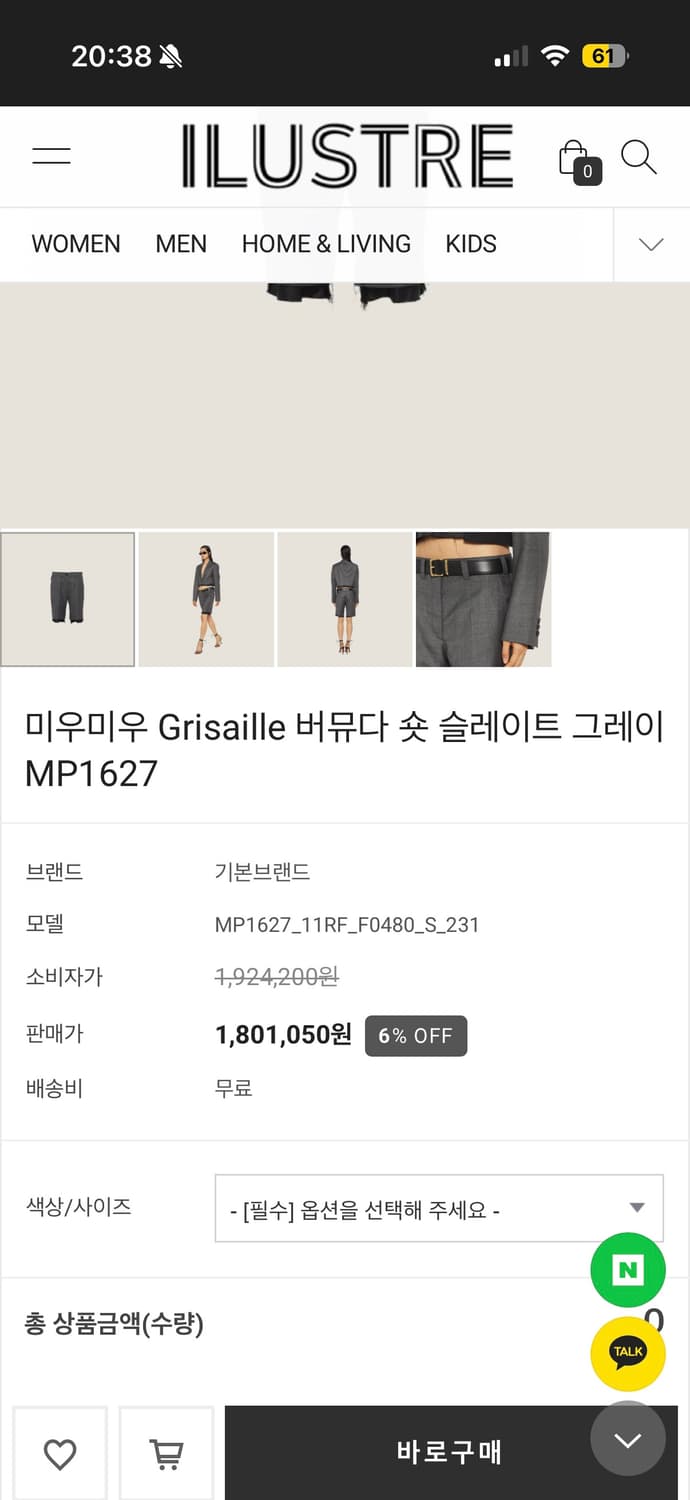Open the Naver chat floating button

[x=628, y=1270]
